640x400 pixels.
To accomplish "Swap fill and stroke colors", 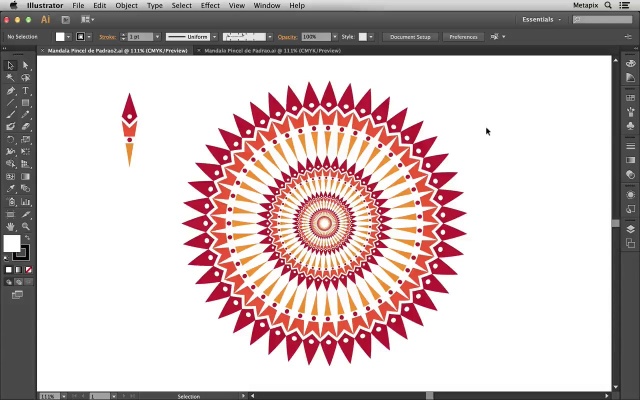I will 27,238.
